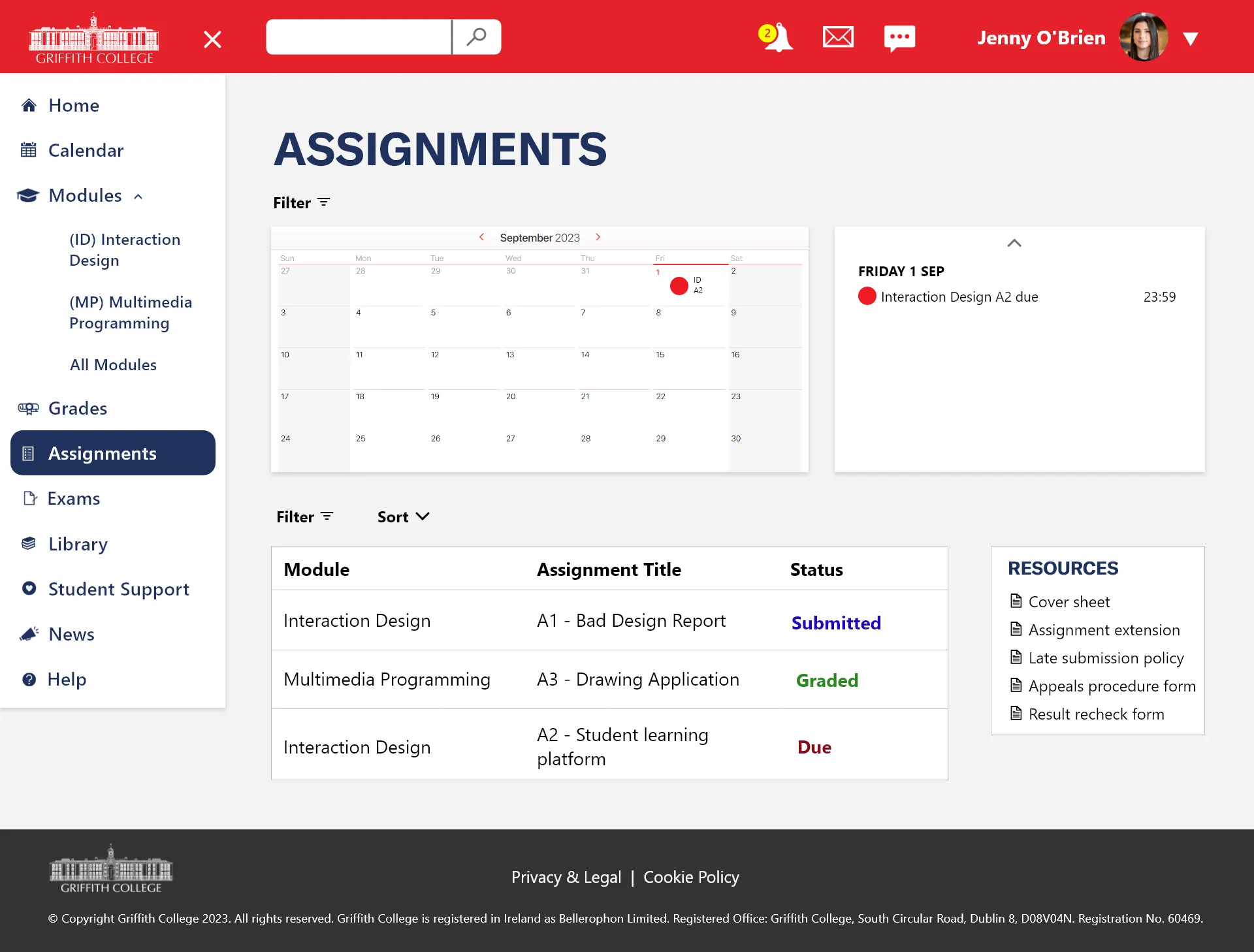Collapse the Modules submenu

(138, 197)
